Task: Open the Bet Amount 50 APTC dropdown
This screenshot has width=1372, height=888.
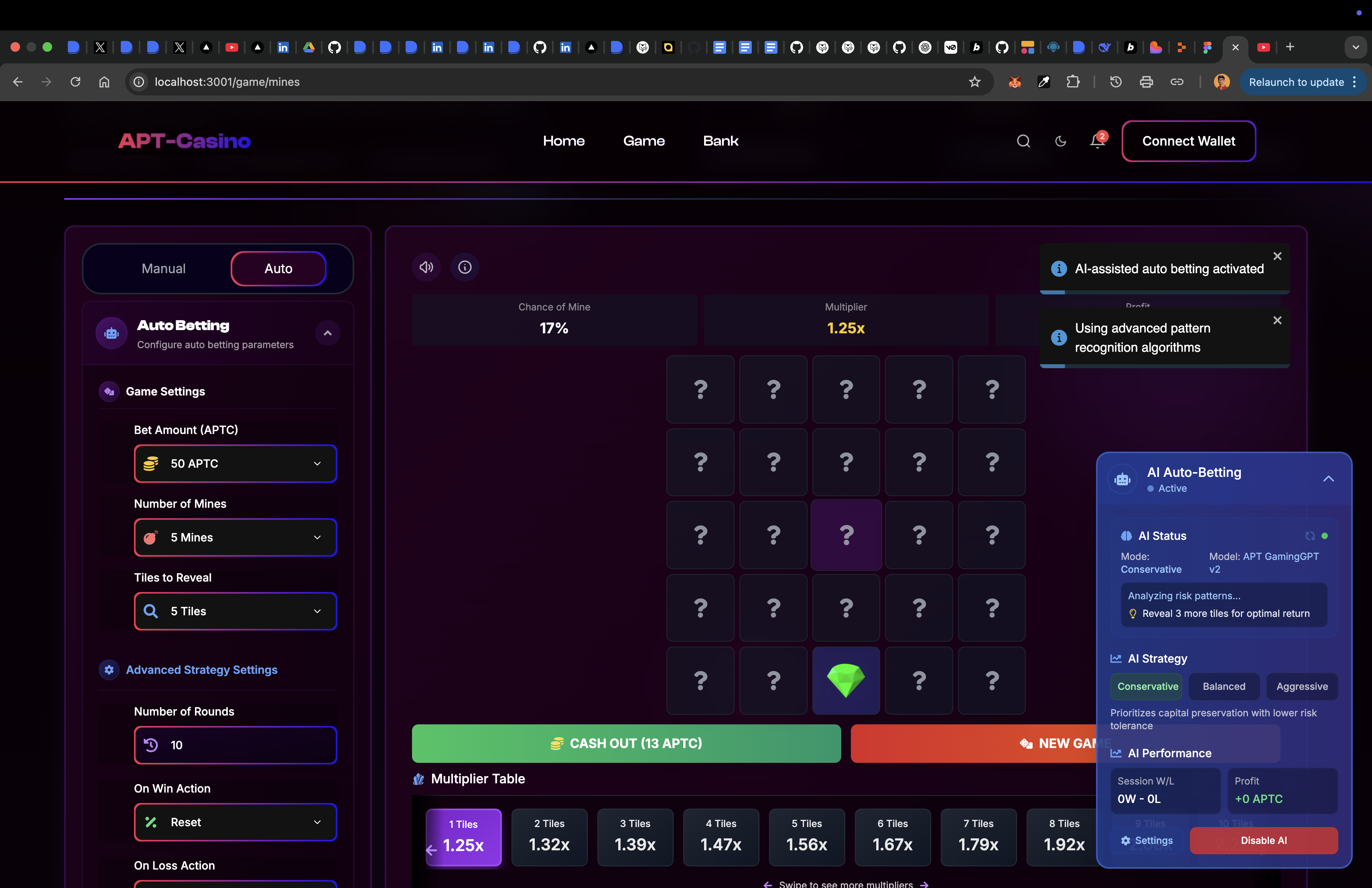Action: pos(235,463)
